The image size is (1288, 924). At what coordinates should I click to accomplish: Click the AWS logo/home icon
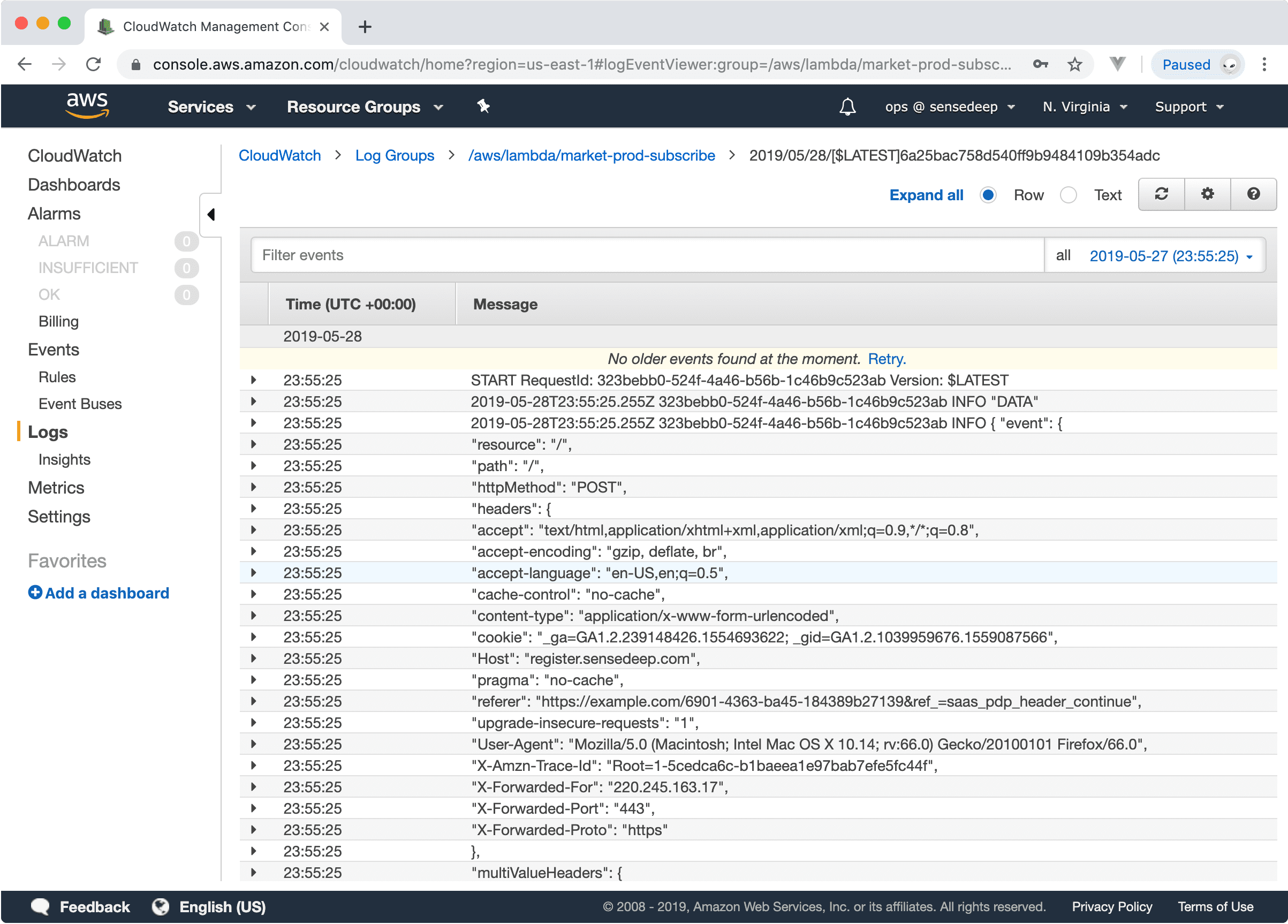coord(88,107)
